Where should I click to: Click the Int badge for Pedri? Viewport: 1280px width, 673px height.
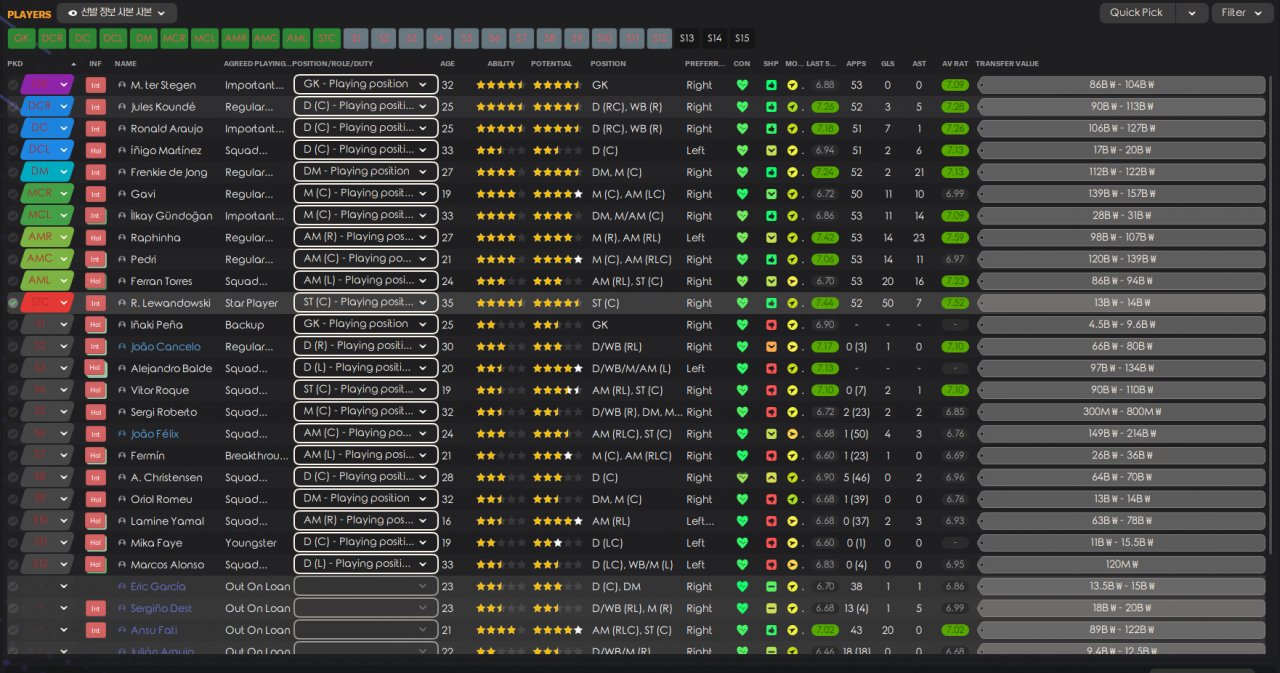click(96, 259)
